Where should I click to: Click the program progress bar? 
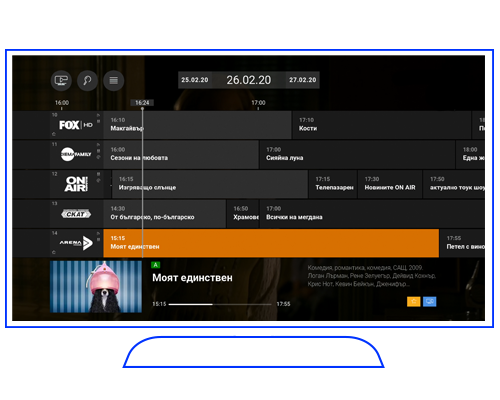coord(220,304)
